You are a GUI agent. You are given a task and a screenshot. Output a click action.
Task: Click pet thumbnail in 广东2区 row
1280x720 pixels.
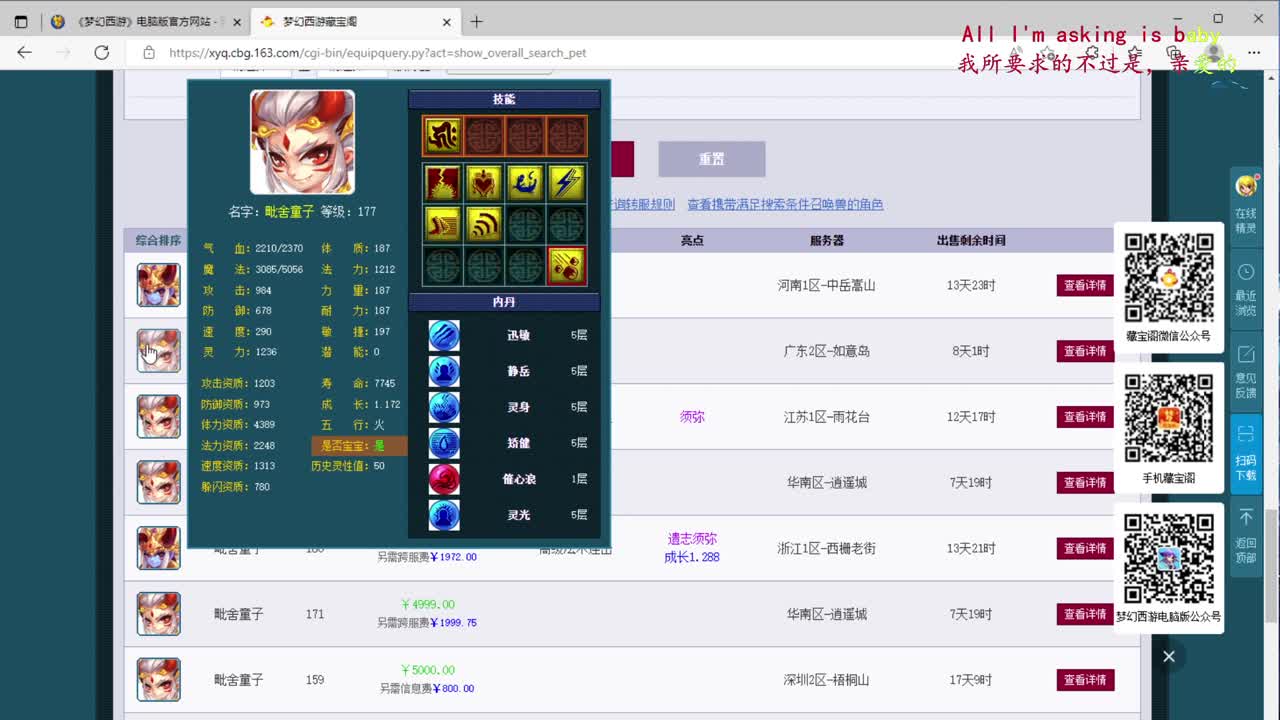tap(159, 351)
